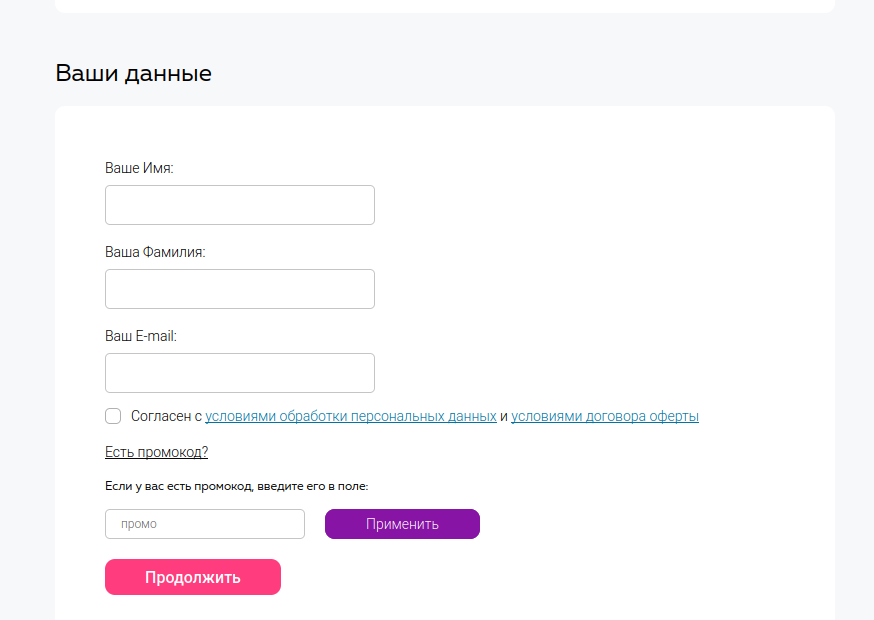Tick the Согласен с consent checkbox

(113, 416)
